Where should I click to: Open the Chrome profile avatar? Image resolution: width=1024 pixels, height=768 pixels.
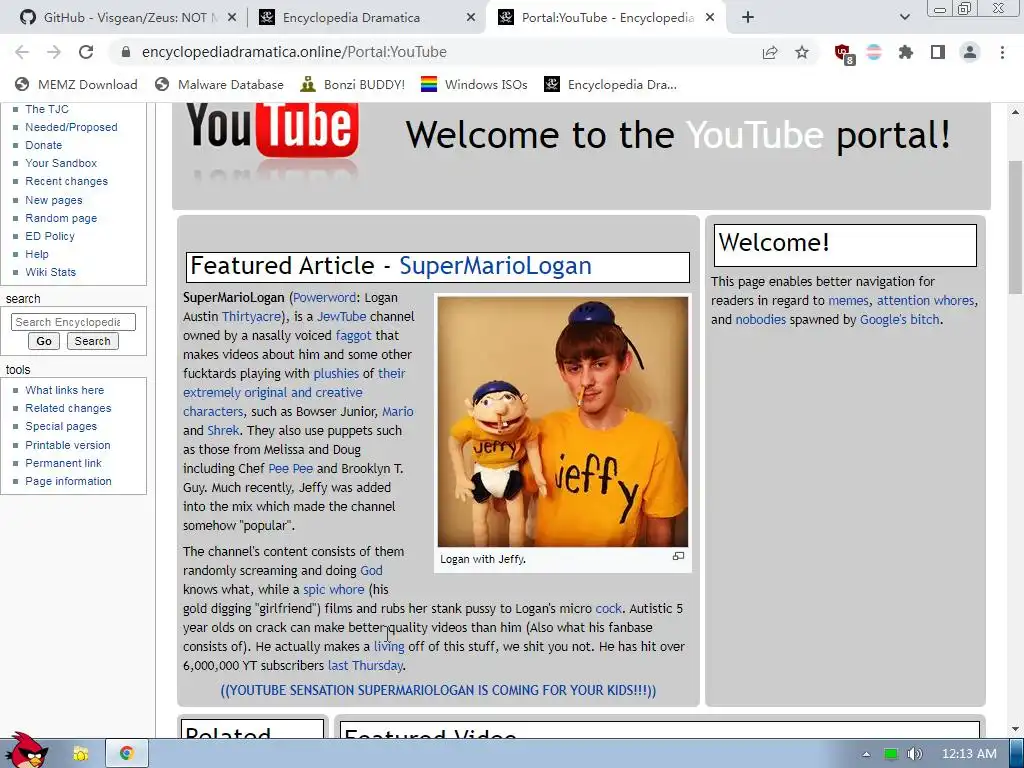coord(970,52)
